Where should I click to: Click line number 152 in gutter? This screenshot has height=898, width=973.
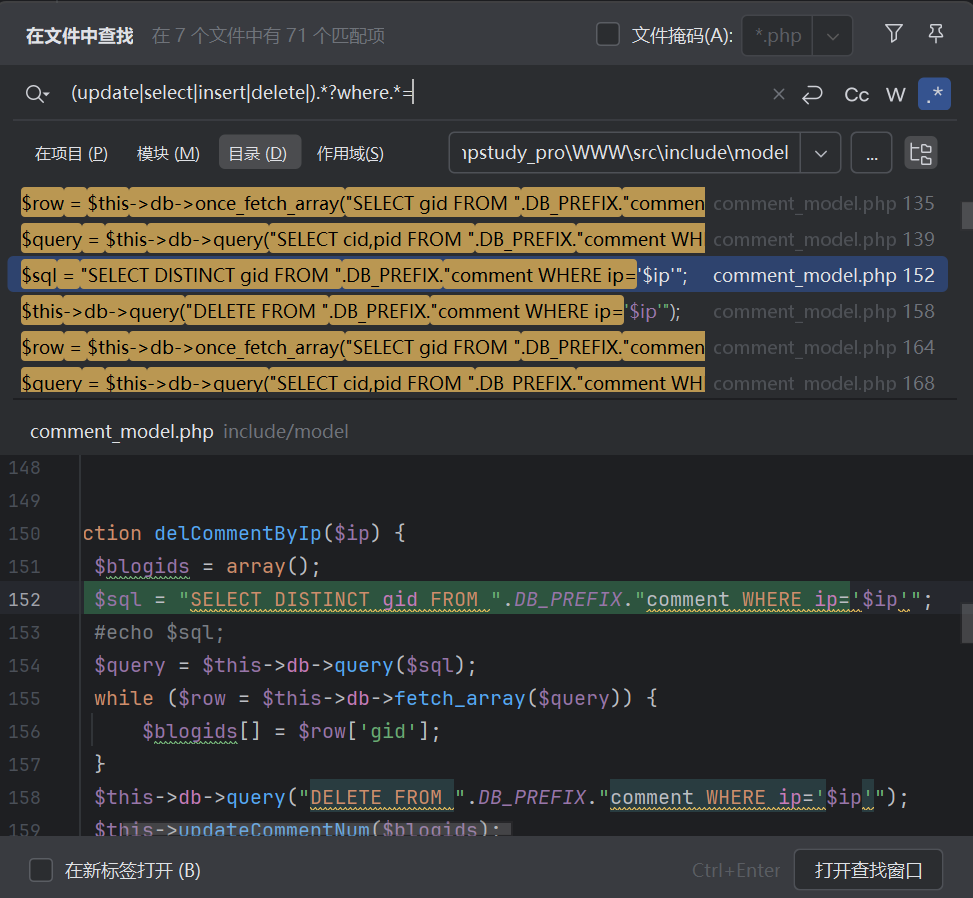click(24, 599)
